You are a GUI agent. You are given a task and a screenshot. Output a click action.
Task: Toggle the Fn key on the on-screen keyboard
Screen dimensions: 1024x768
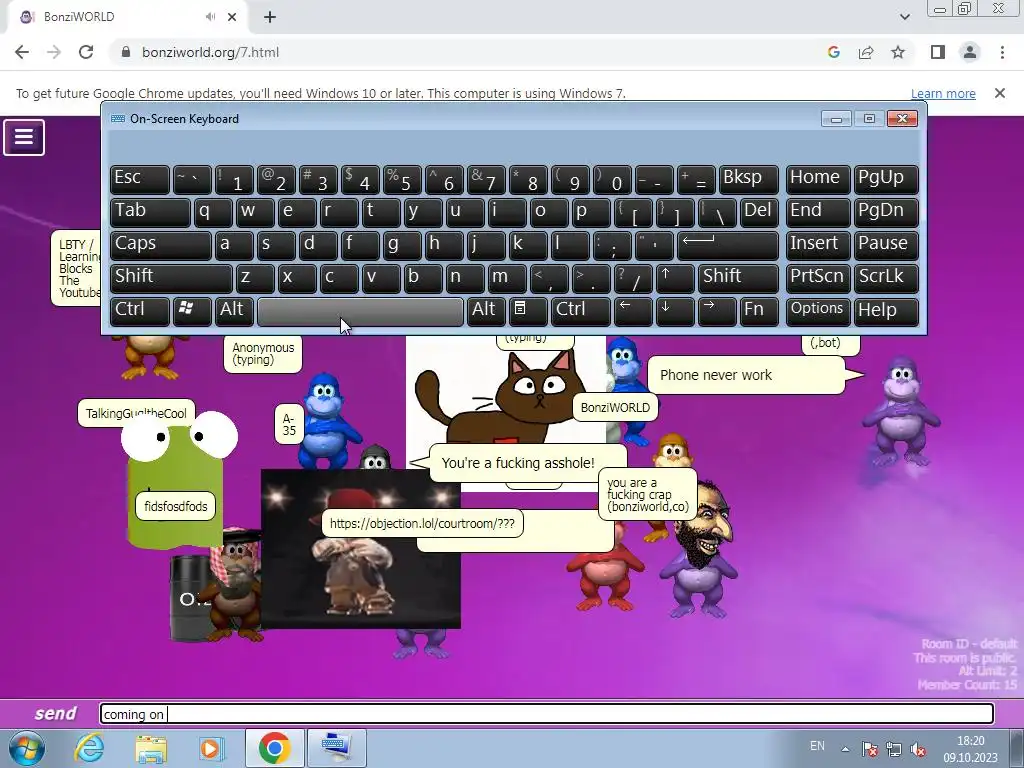[759, 310]
